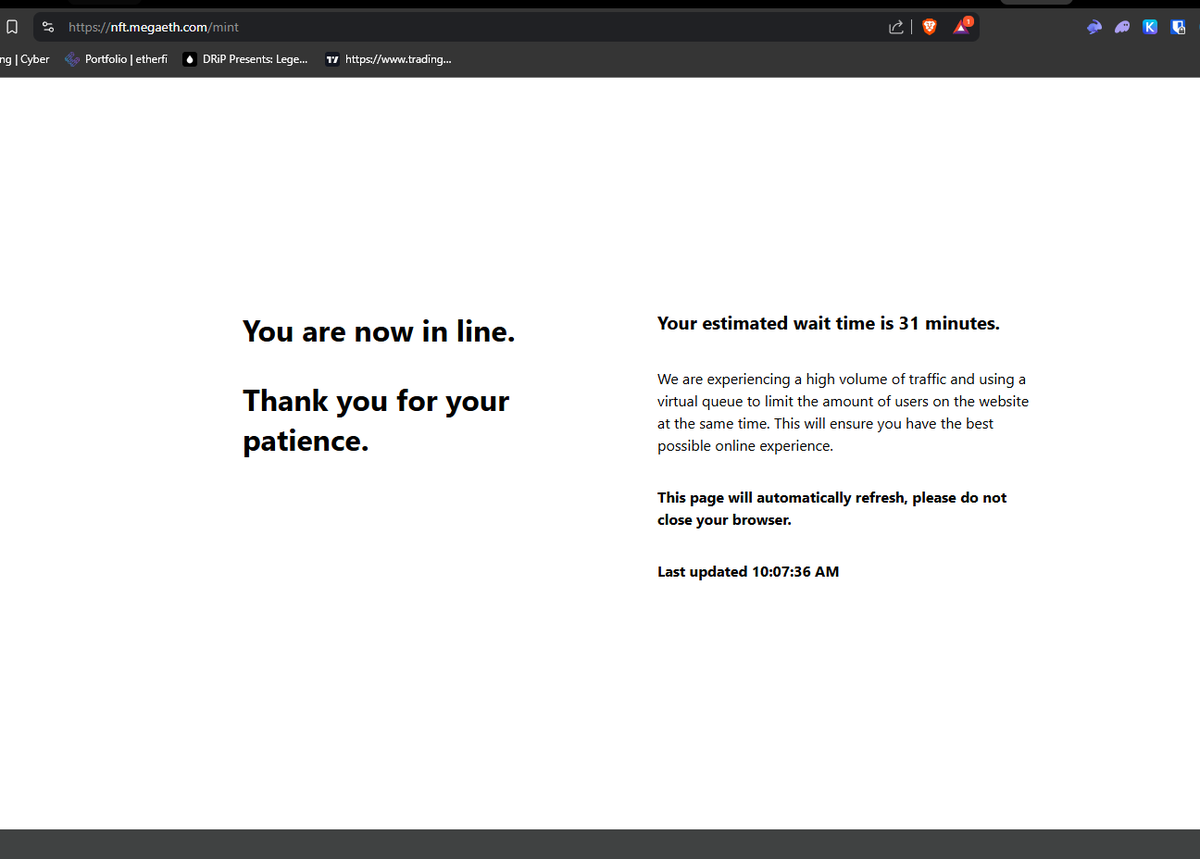Open the Cyber bookmark

pos(25,59)
